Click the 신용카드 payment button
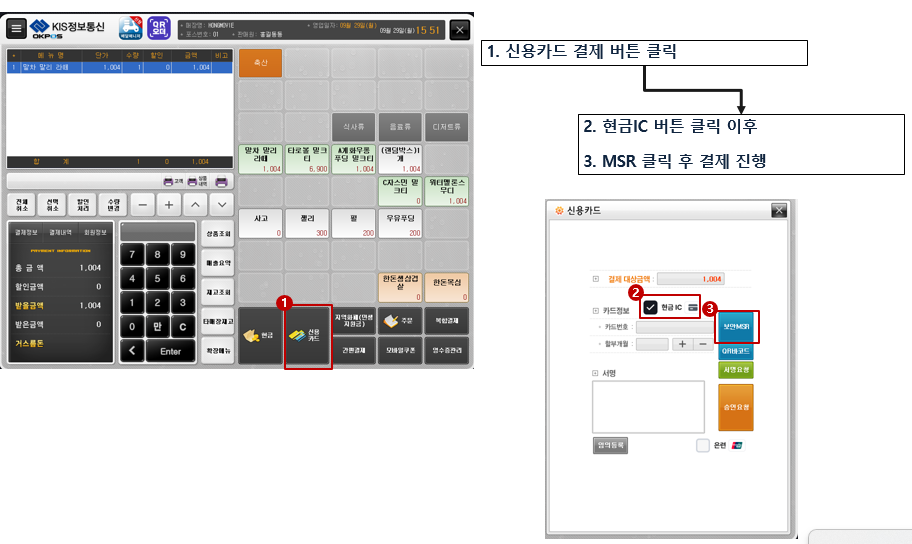Image resolution: width=912 pixels, height=544 pixels. click(x=308, y=334)
